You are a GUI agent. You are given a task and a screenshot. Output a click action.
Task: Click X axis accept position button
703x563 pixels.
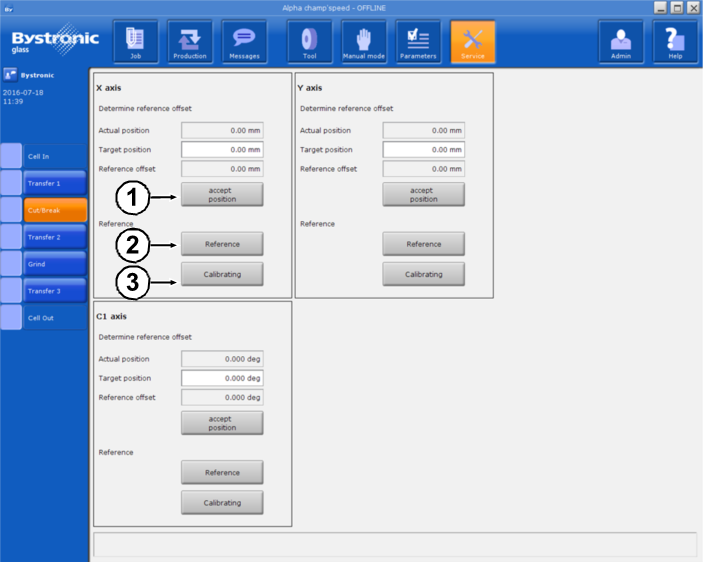coord(222,194)
